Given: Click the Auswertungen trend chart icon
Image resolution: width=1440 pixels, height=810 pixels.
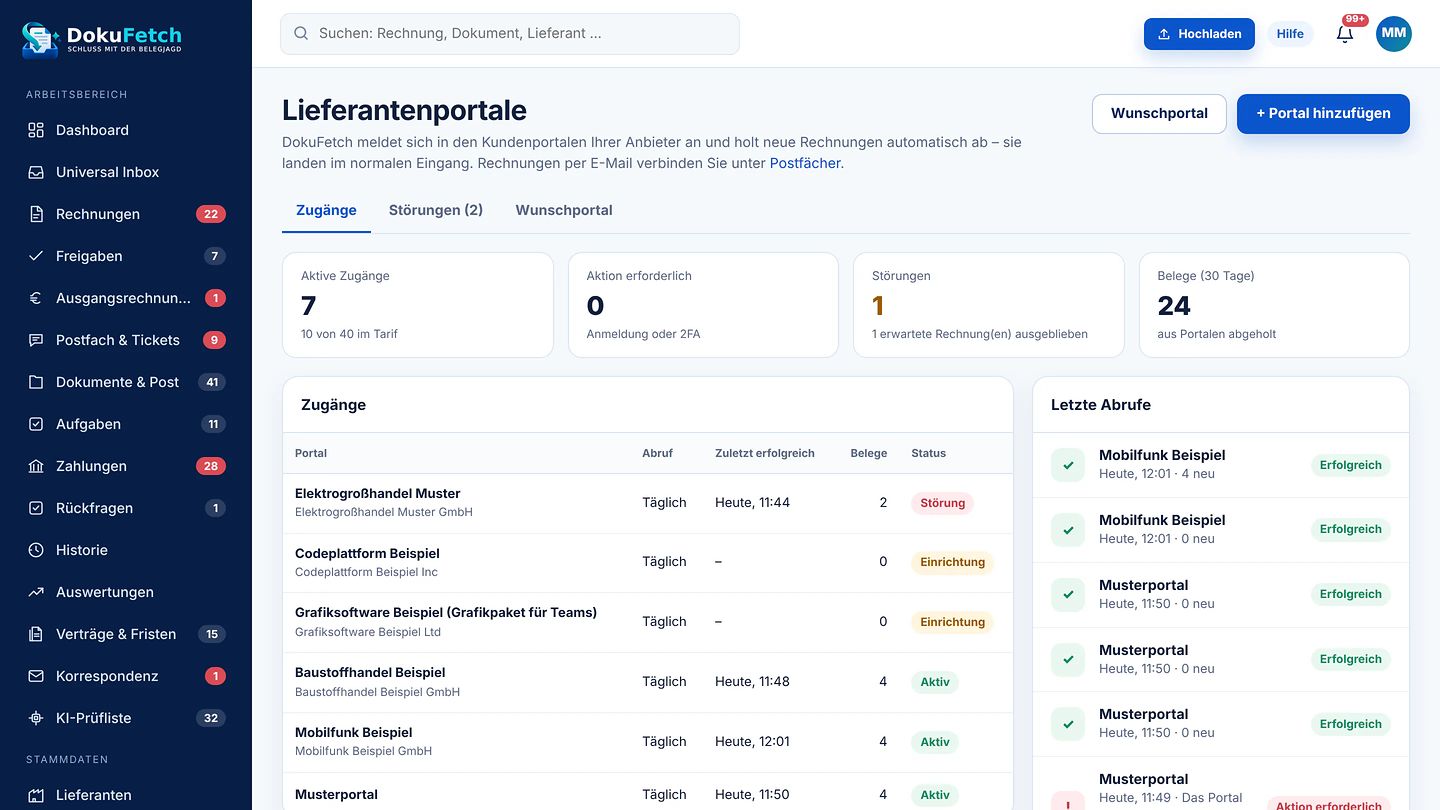Looking at the screenshot, I should [x=36, y=592].
